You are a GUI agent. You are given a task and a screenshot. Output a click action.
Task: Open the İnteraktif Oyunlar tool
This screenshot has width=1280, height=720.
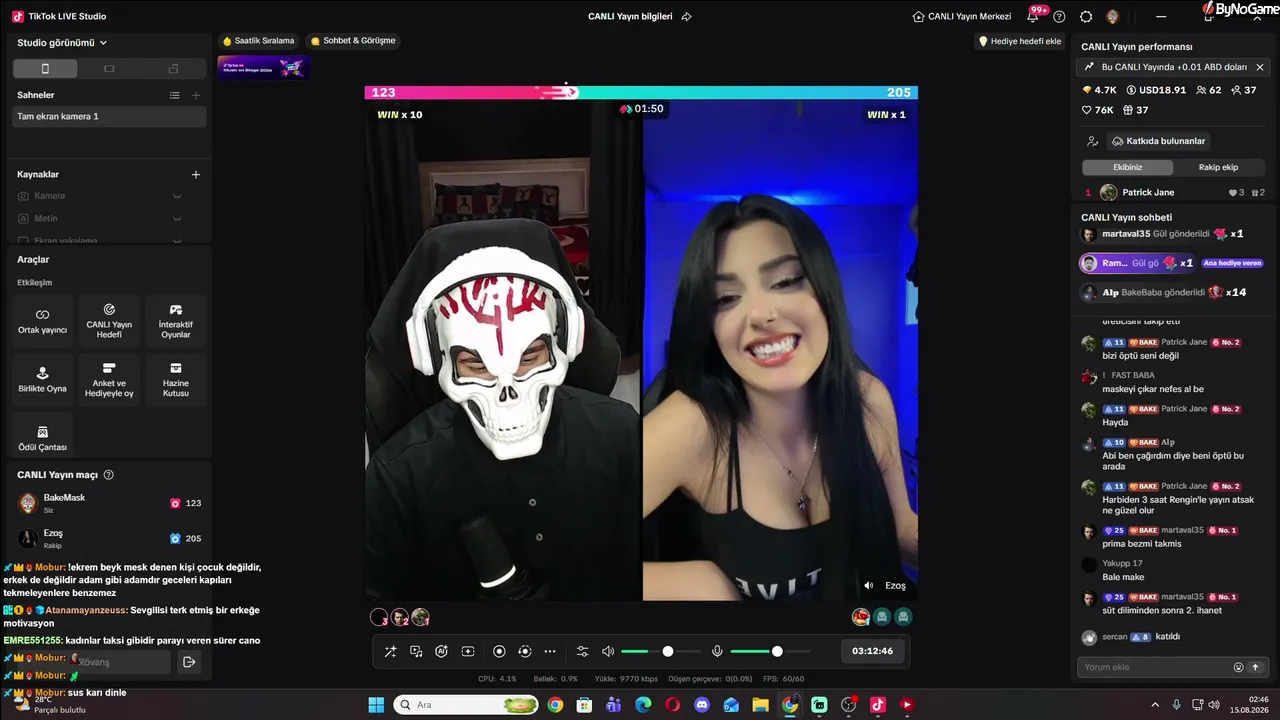[176, 321]
